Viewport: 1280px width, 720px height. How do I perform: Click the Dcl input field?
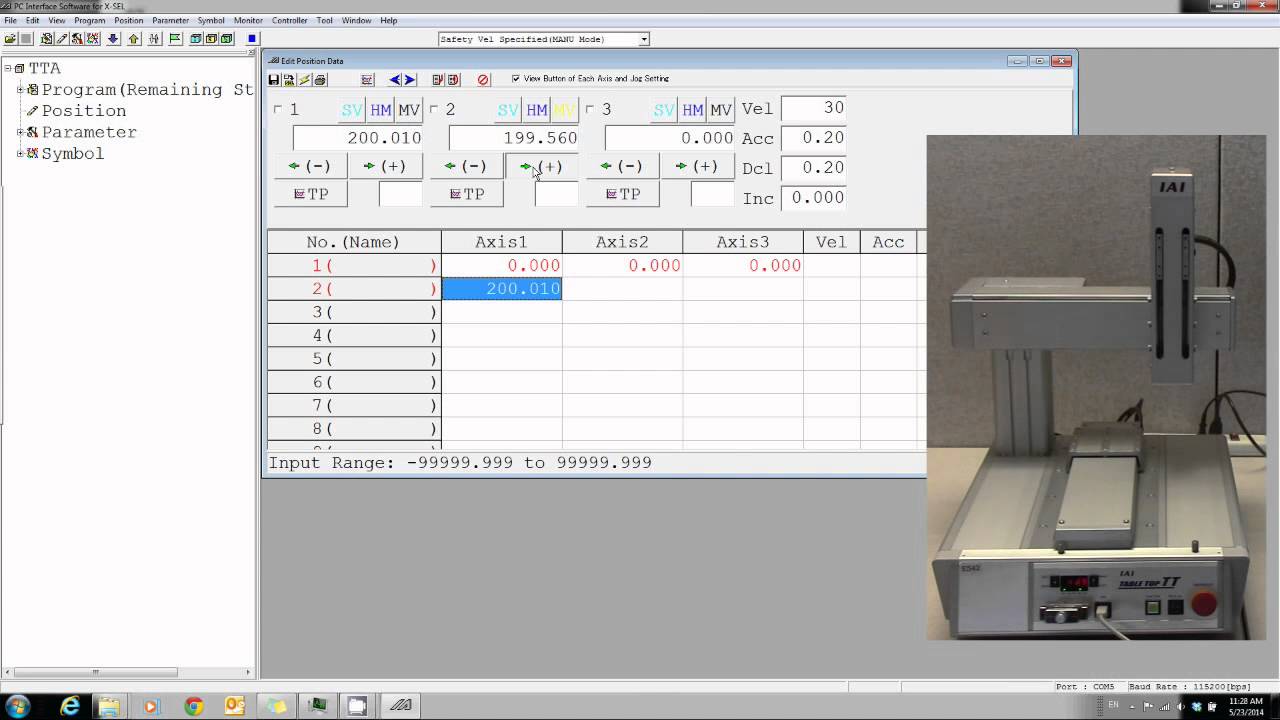813,168
